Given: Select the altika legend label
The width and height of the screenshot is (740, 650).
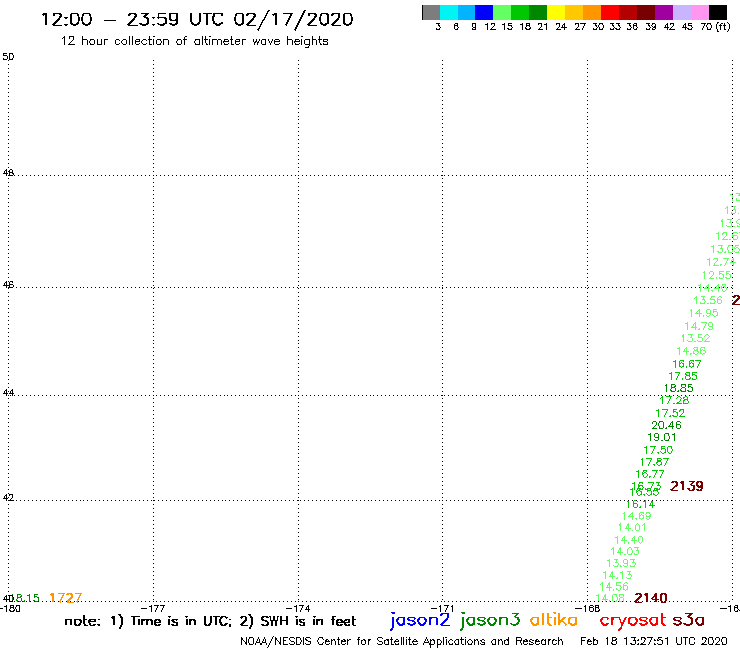Looking at the screenshot, I should click(554, 619).
